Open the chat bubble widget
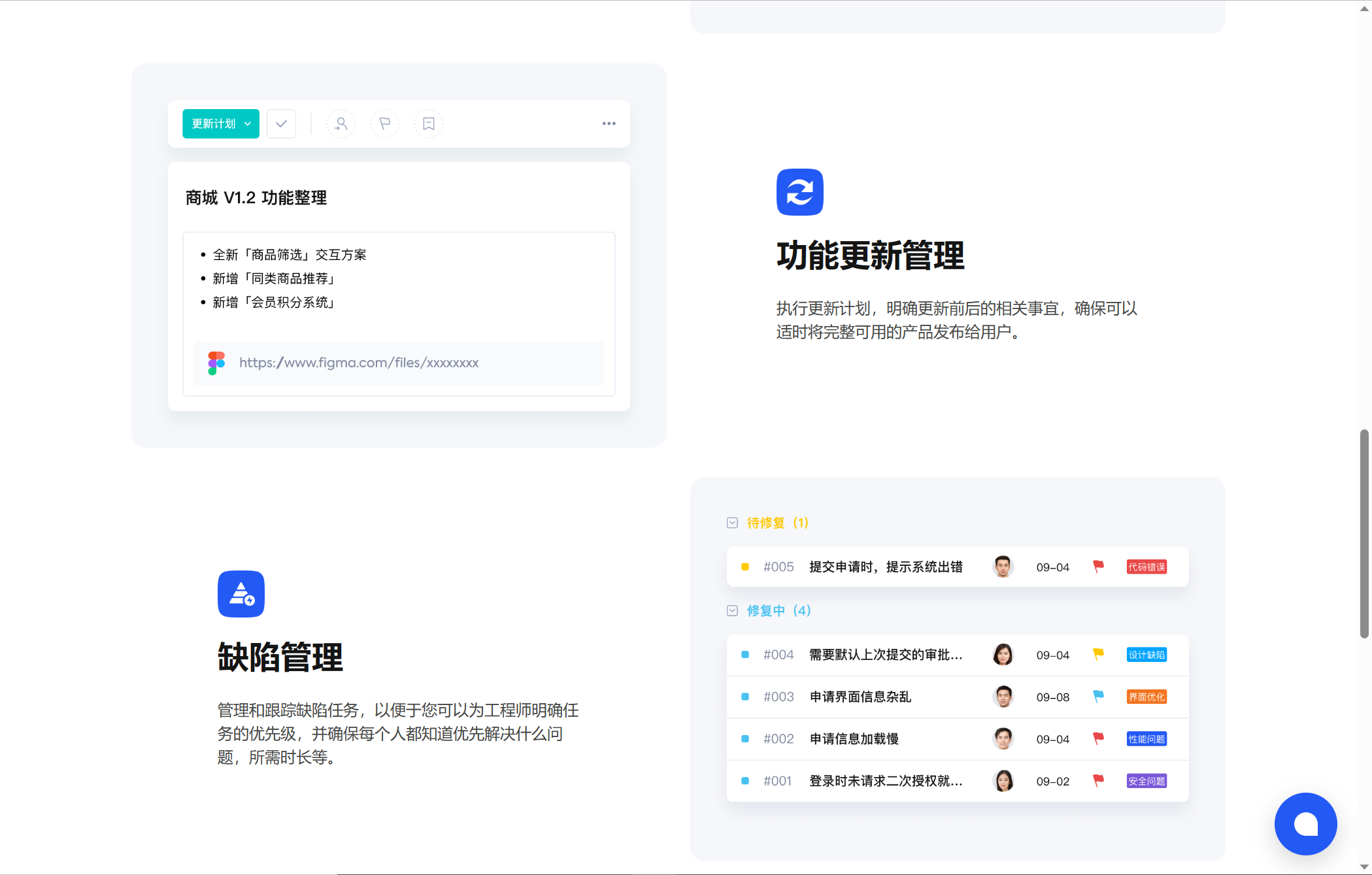 1305,823
